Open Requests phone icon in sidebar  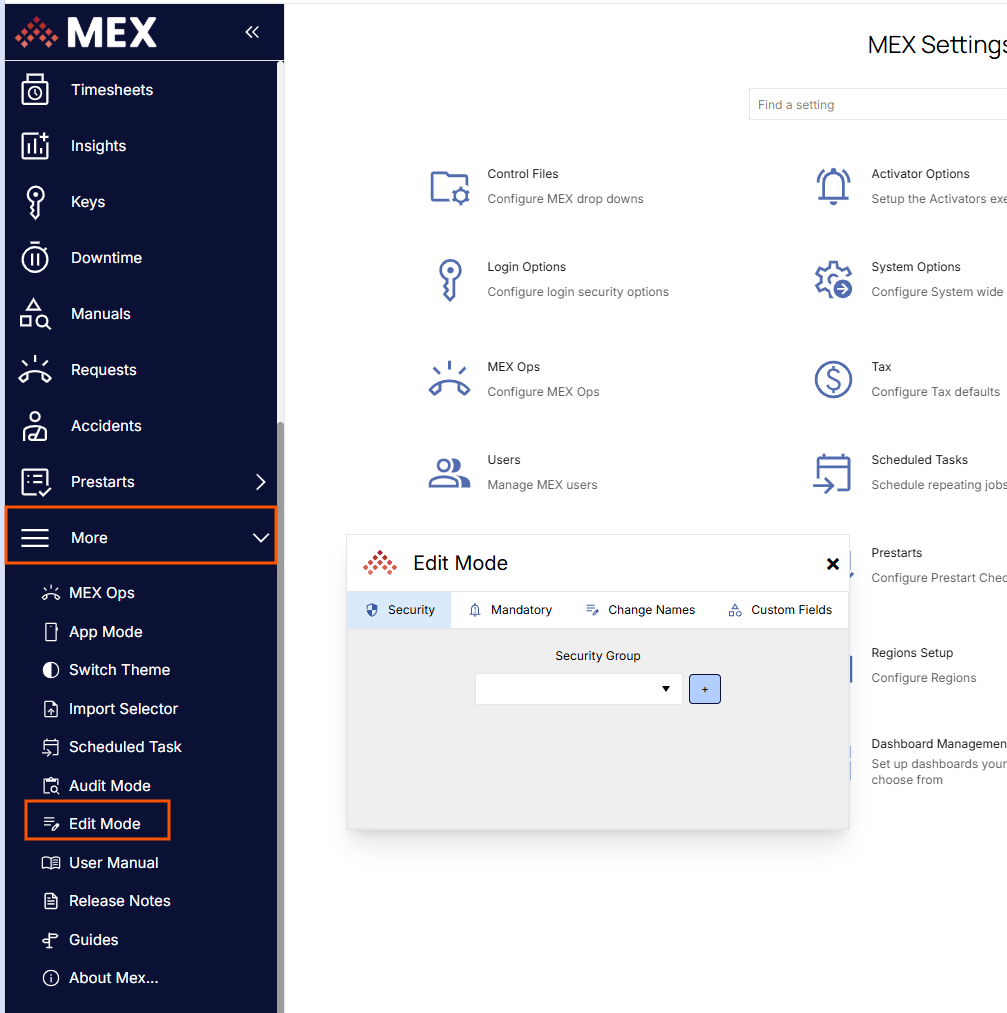pyautogui.click(x=35, y=370)
